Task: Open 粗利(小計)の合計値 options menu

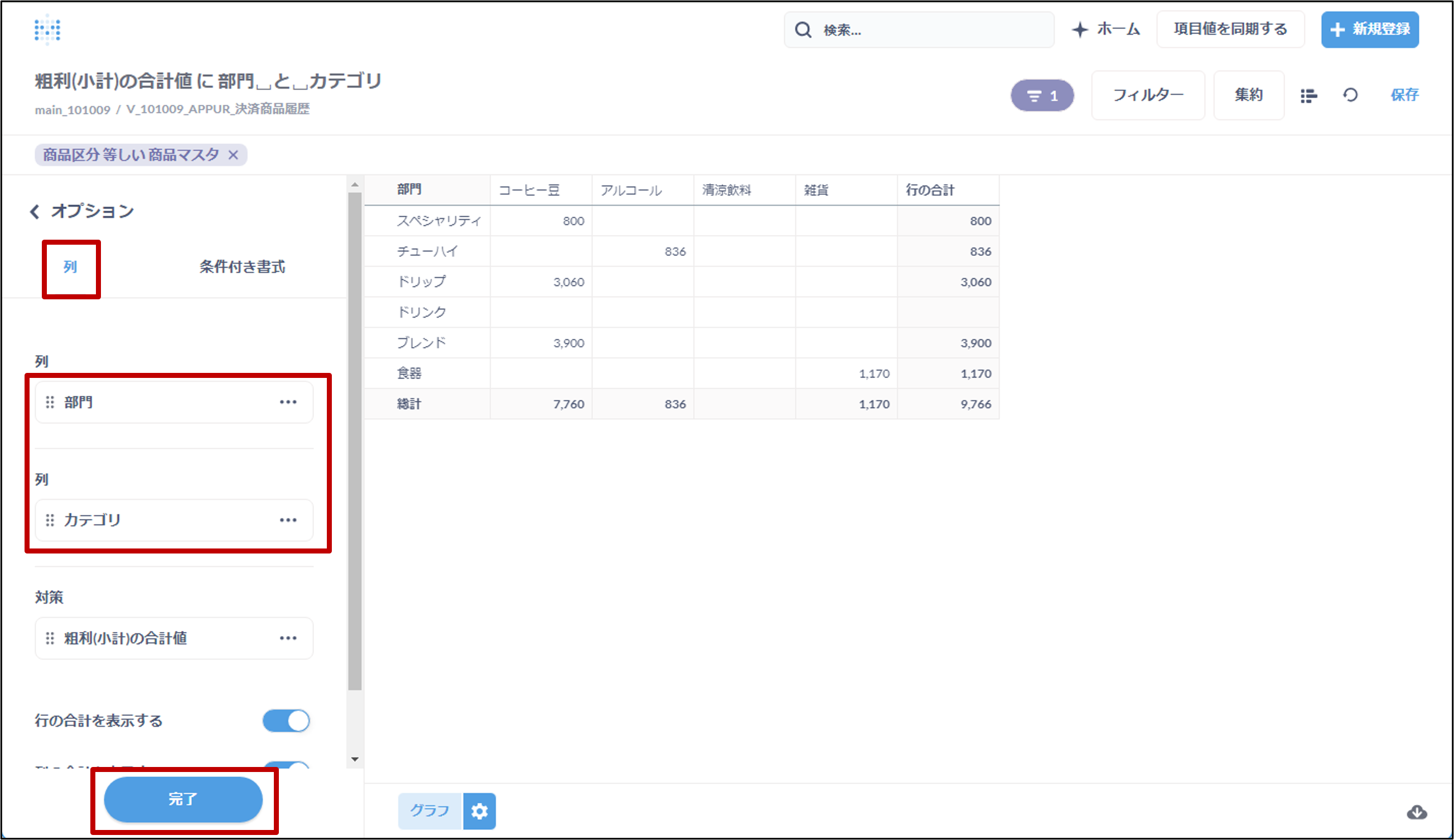Action: [288, 638]
